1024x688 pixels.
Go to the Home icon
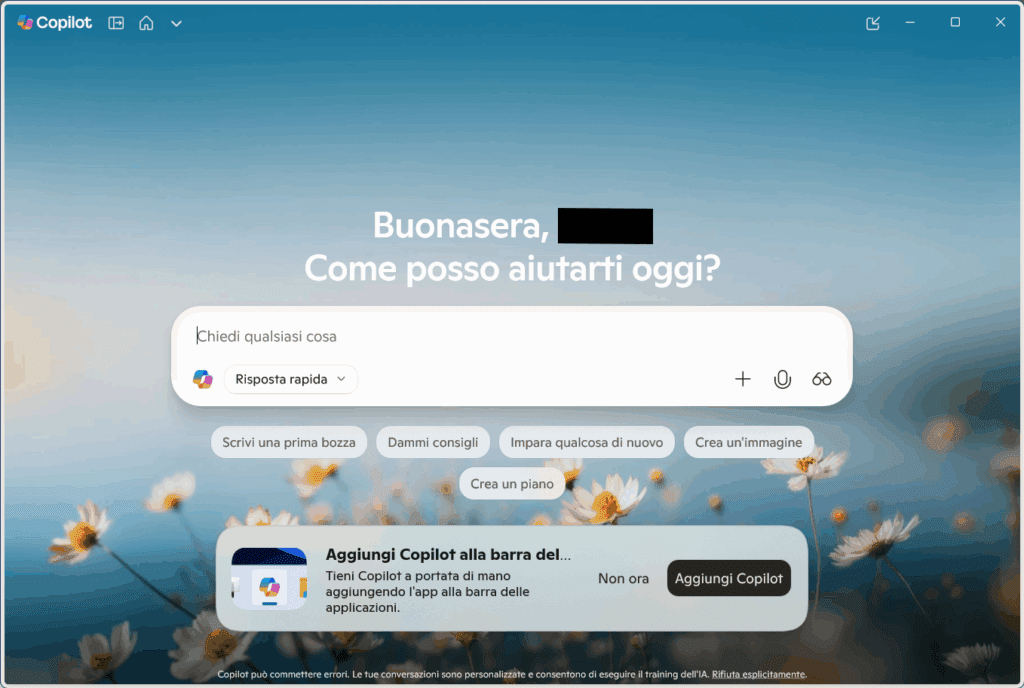[146, 23]
